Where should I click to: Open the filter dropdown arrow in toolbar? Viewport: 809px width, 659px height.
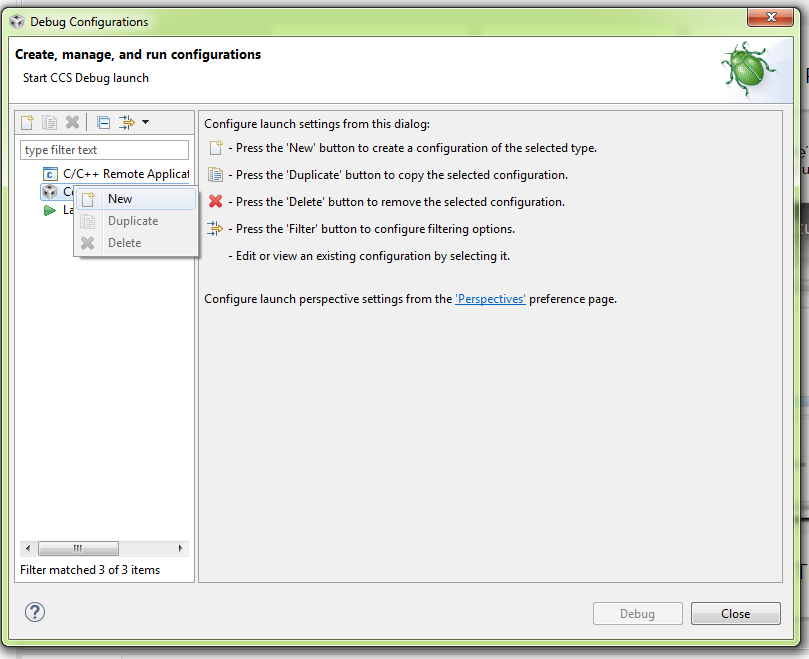(x=145, y=122)
